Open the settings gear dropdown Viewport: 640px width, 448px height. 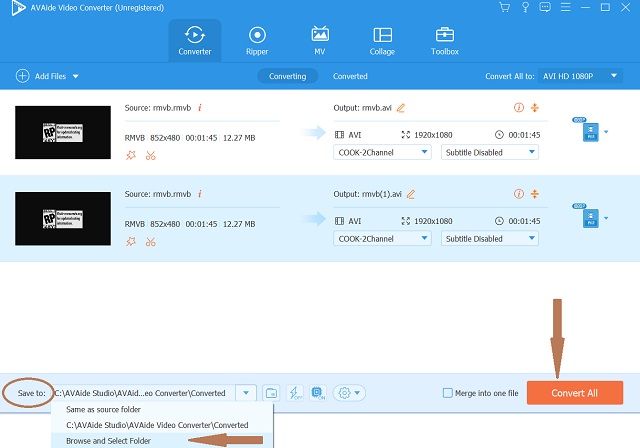pos(349,393)
